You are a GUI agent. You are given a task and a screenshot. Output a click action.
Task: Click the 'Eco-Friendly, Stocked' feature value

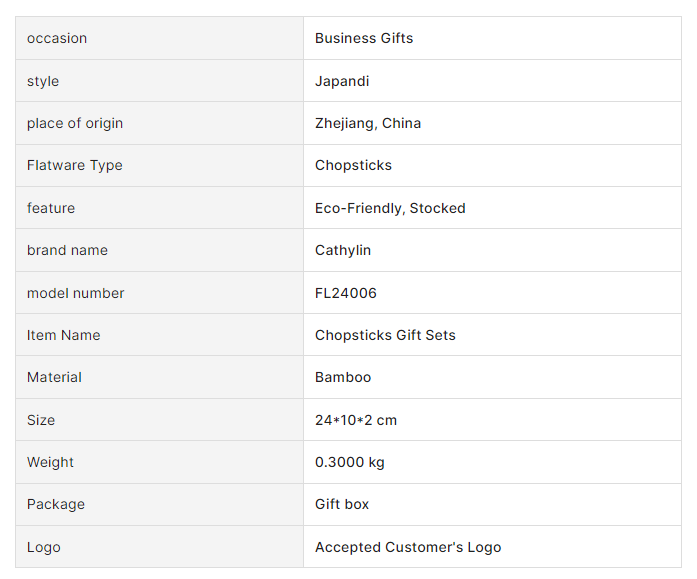(390, 208)
